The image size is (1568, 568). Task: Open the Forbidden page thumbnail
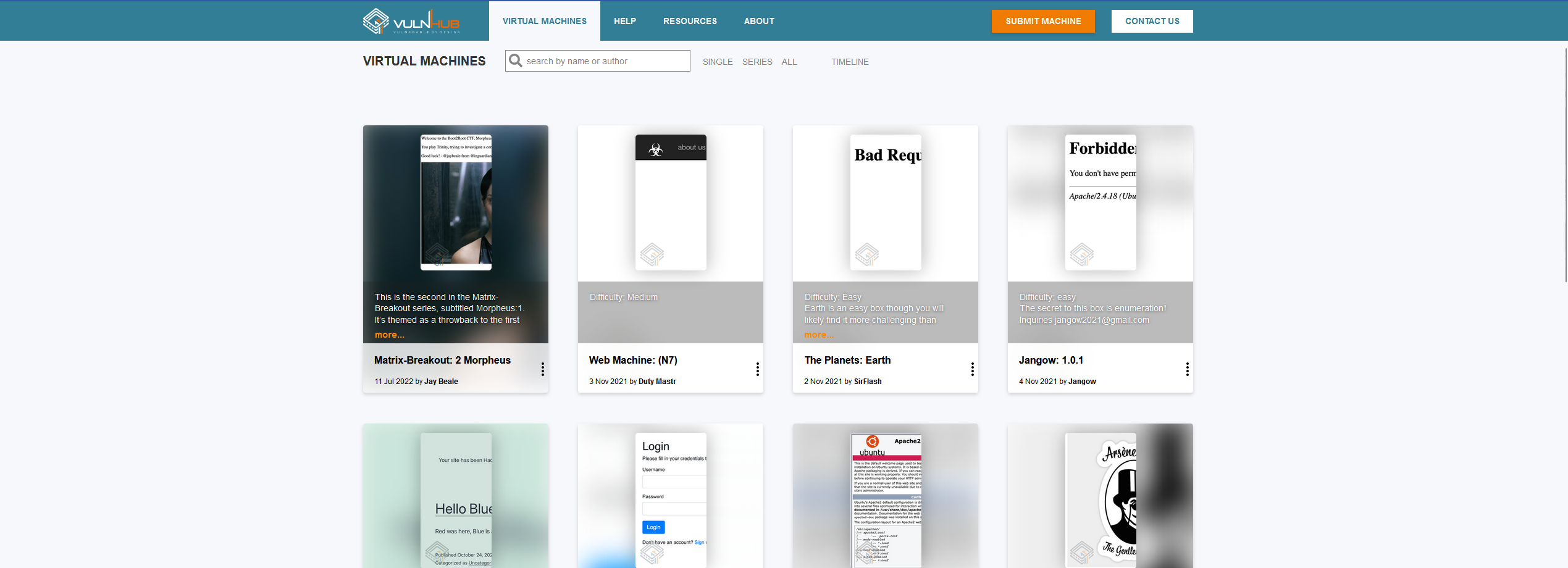[x=1101, y=203]
